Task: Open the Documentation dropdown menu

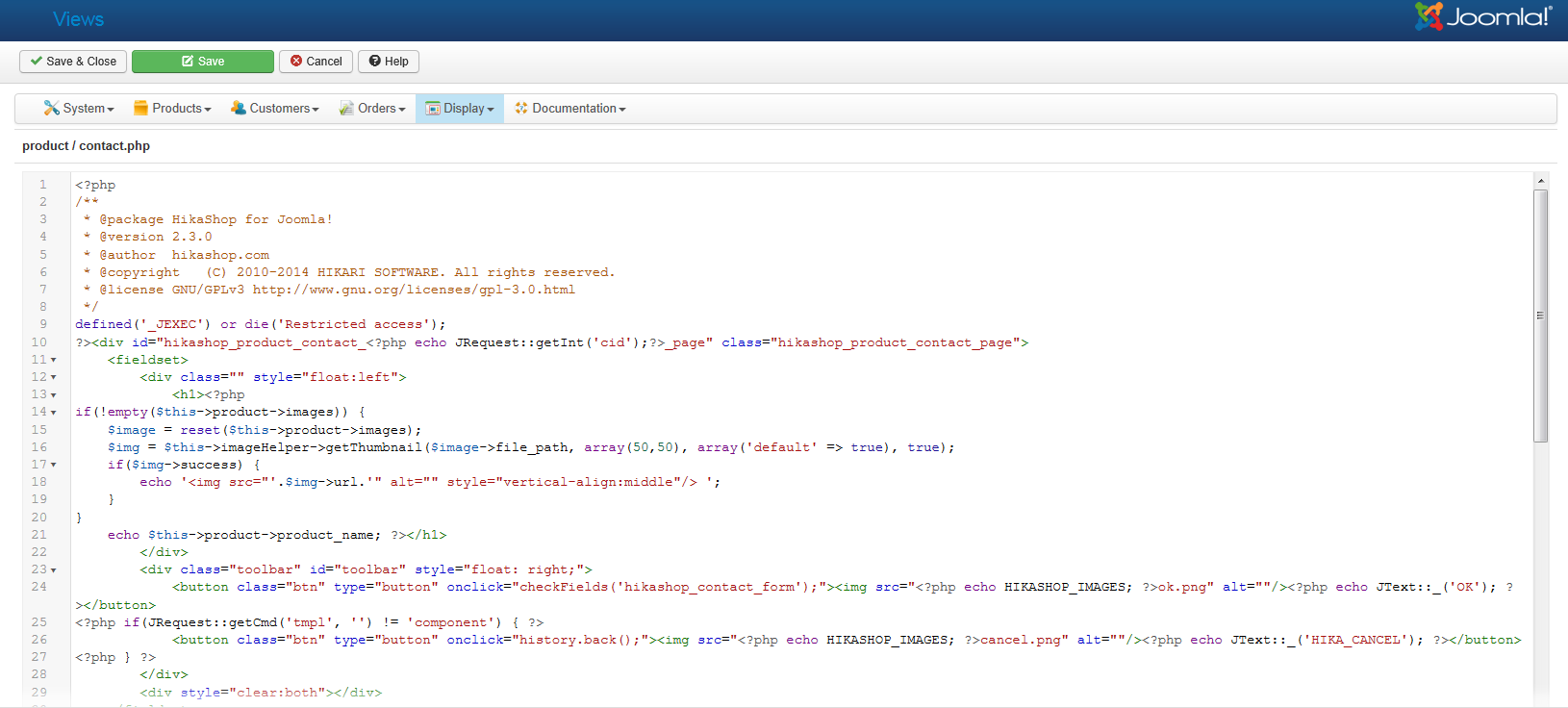Action: click(x=570, y=109)
